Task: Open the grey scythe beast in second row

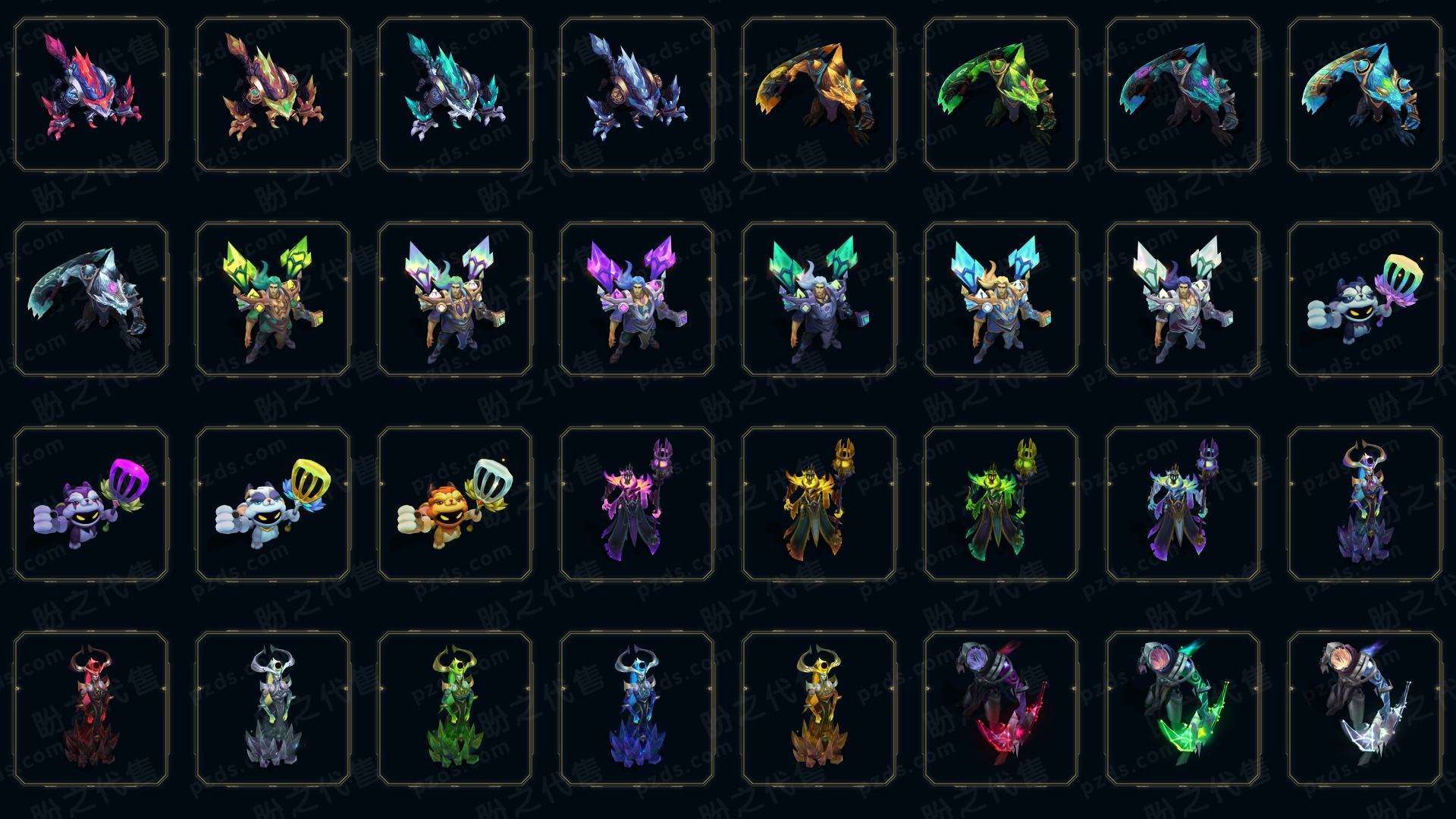Action: click(x=91, y=299)
